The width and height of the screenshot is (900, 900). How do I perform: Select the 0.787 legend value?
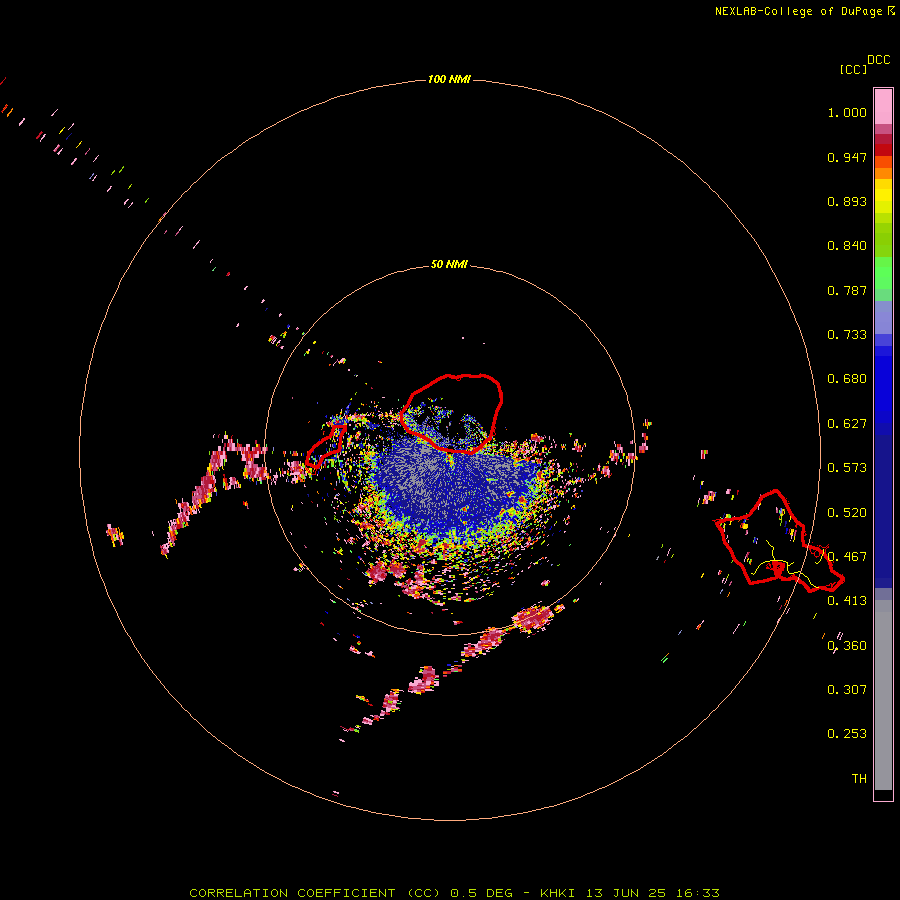847,291
